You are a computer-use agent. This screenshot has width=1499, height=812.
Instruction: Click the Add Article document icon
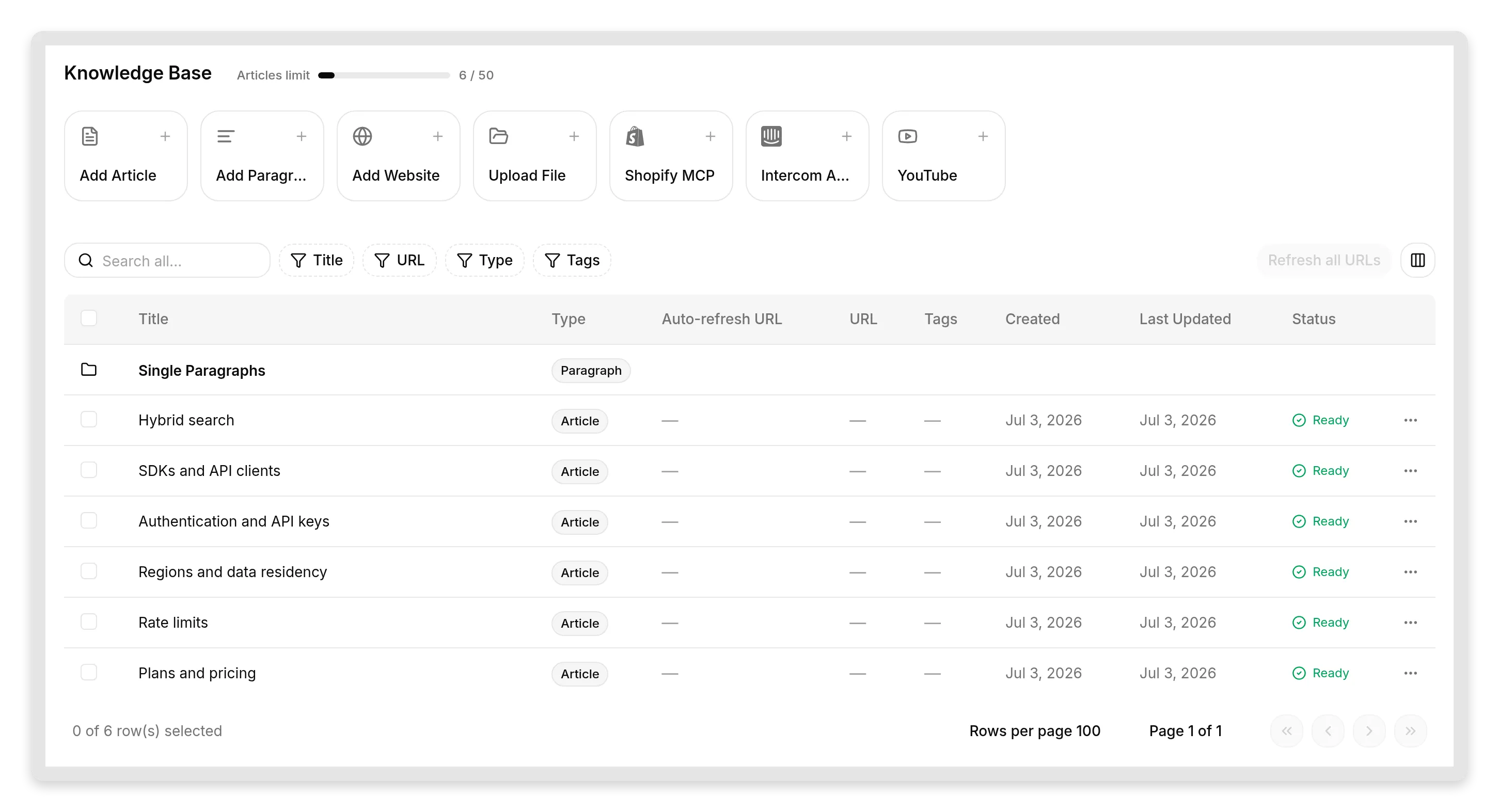(x=90, y=136)
